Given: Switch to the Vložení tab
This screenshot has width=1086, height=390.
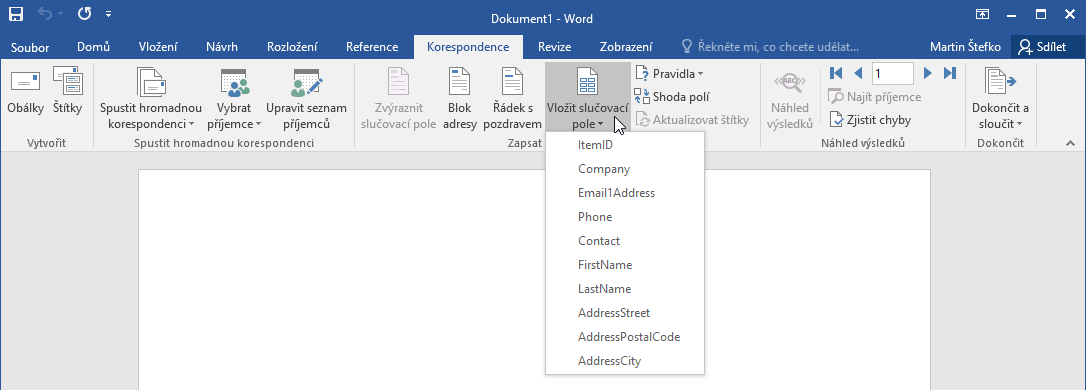Looking at the screenshot, I should pyautogui.click(x=158, y=47).
